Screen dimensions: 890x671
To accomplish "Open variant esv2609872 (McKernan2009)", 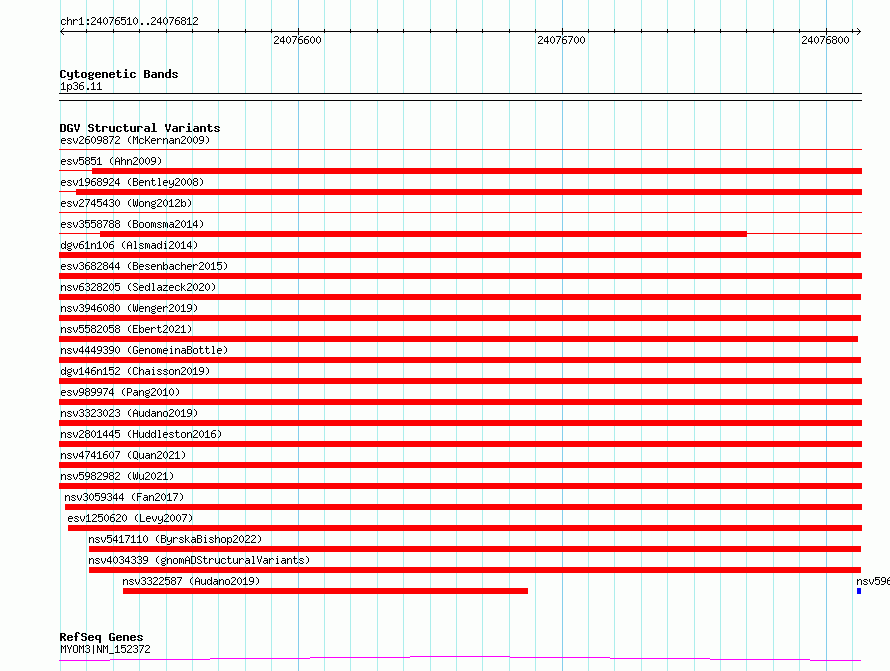I will 135,140.
